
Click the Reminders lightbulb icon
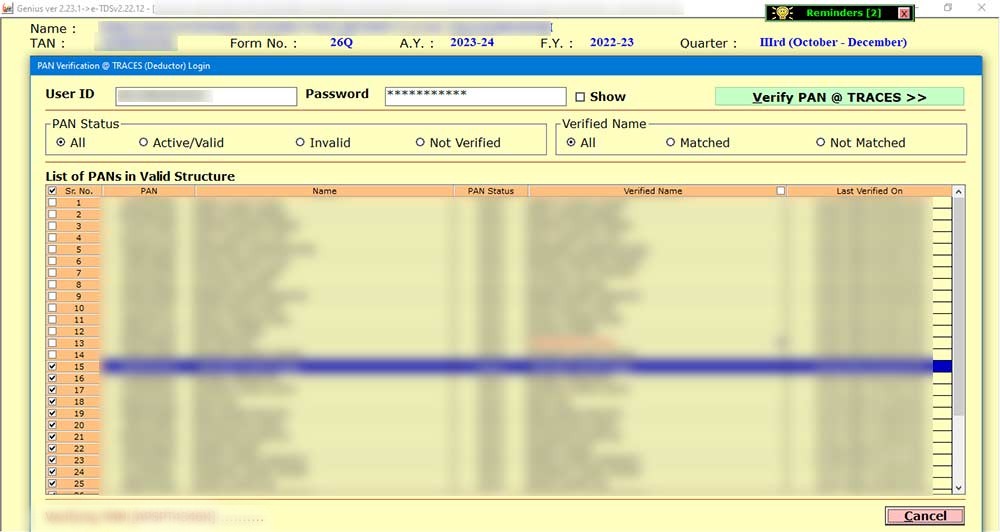pos(781,13)
